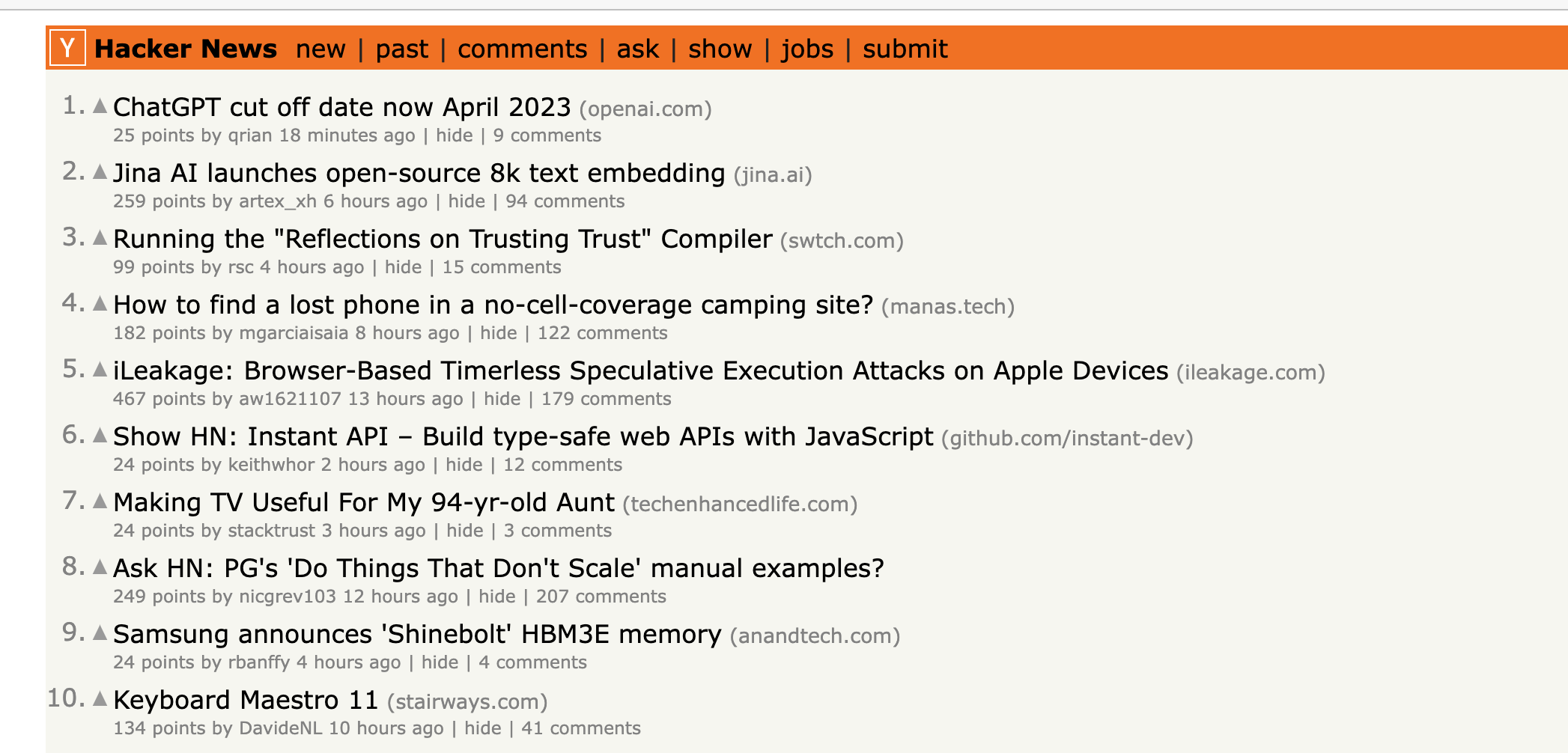Screen dimensions: 1568x753
Task: Open the 179 comments on iLeakage
Action: [x=606, y=399]
